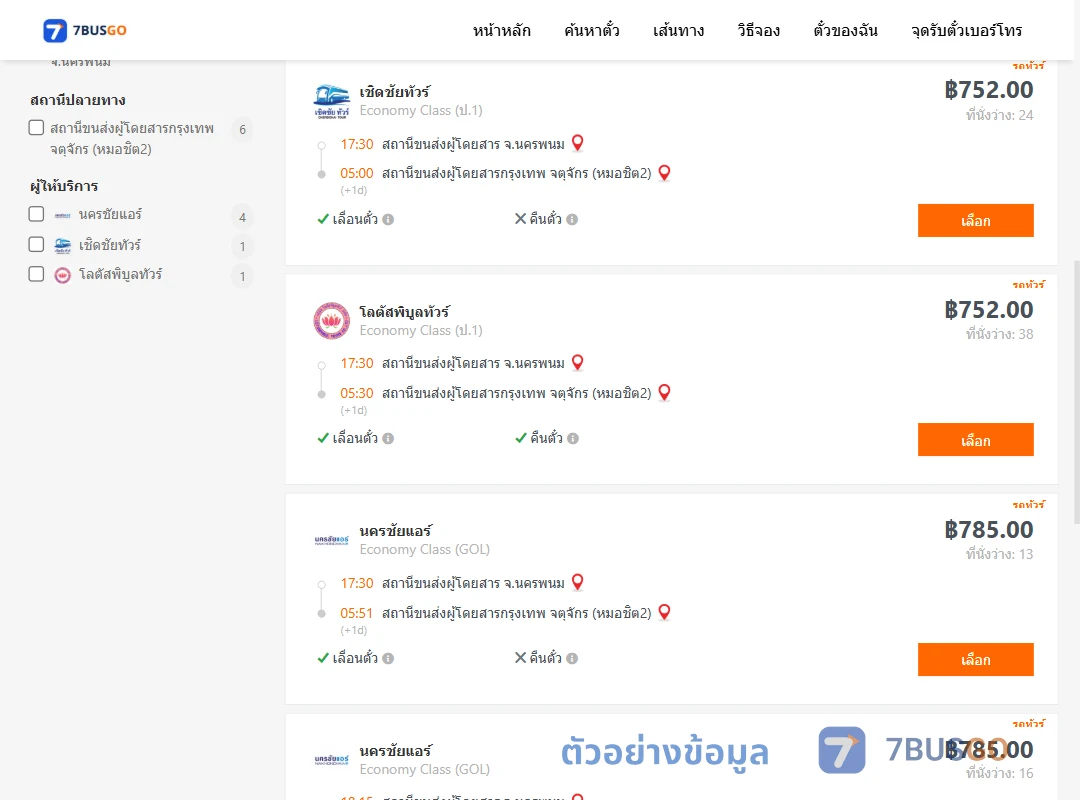Open the จุดรับตั๋วเบอร์โทร menu item

(966, 30)
